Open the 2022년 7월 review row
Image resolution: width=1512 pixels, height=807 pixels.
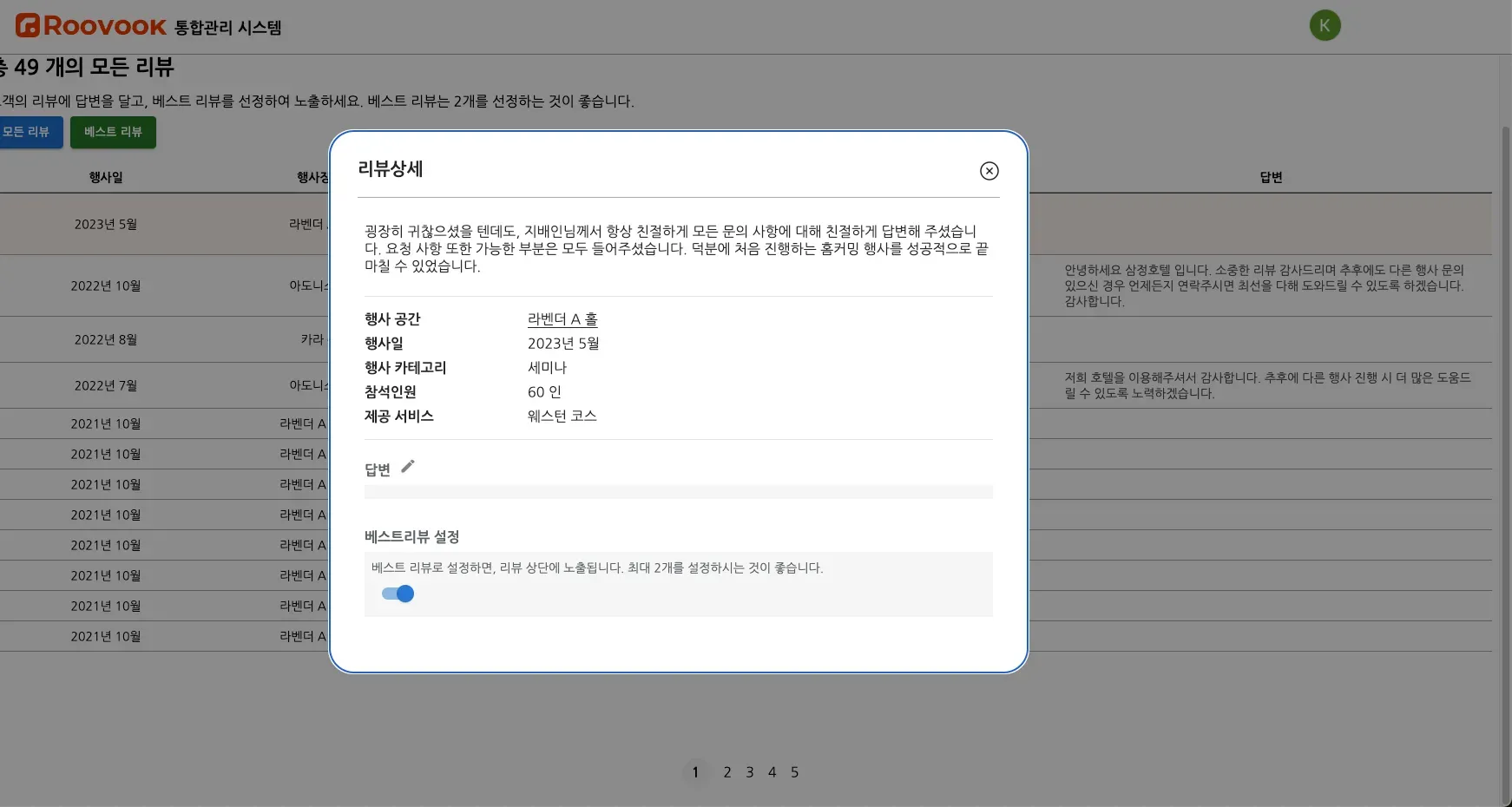pos(106,385)
